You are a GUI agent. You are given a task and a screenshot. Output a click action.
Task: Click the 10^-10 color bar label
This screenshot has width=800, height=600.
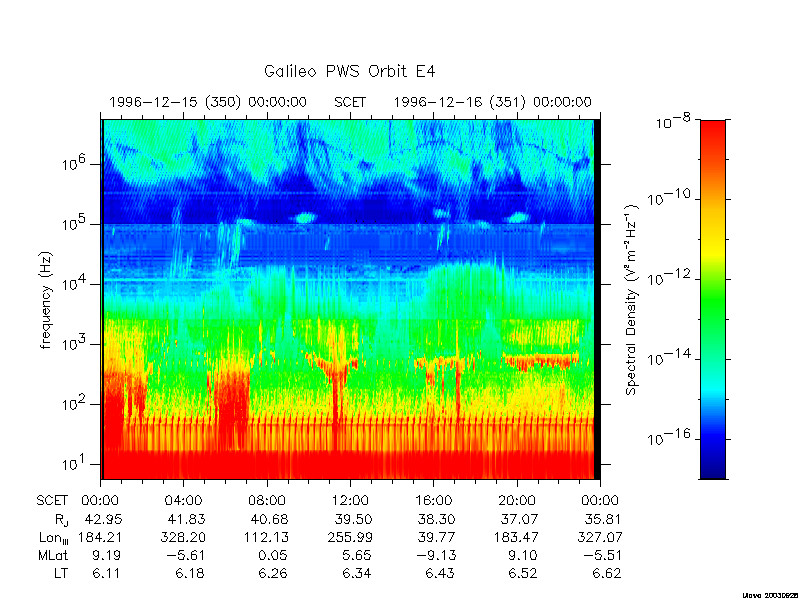[669, 197]
